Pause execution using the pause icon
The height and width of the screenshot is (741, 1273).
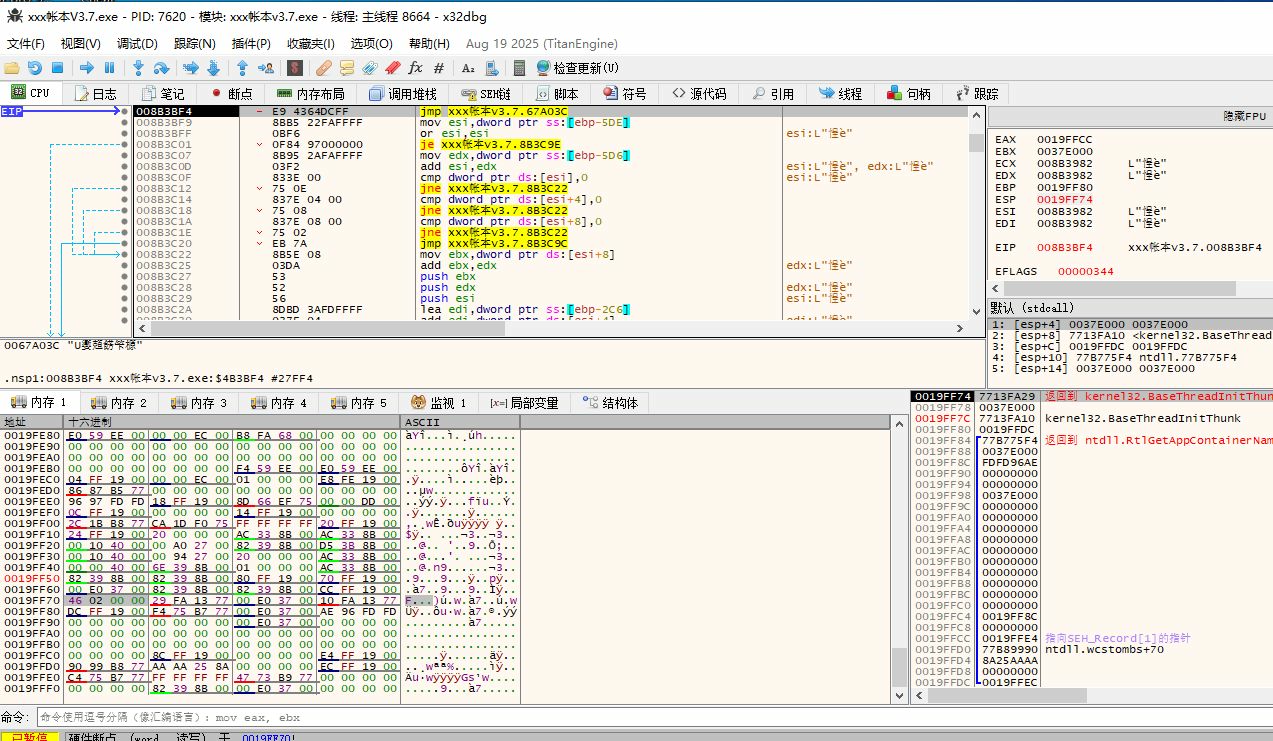click(109, 68)
